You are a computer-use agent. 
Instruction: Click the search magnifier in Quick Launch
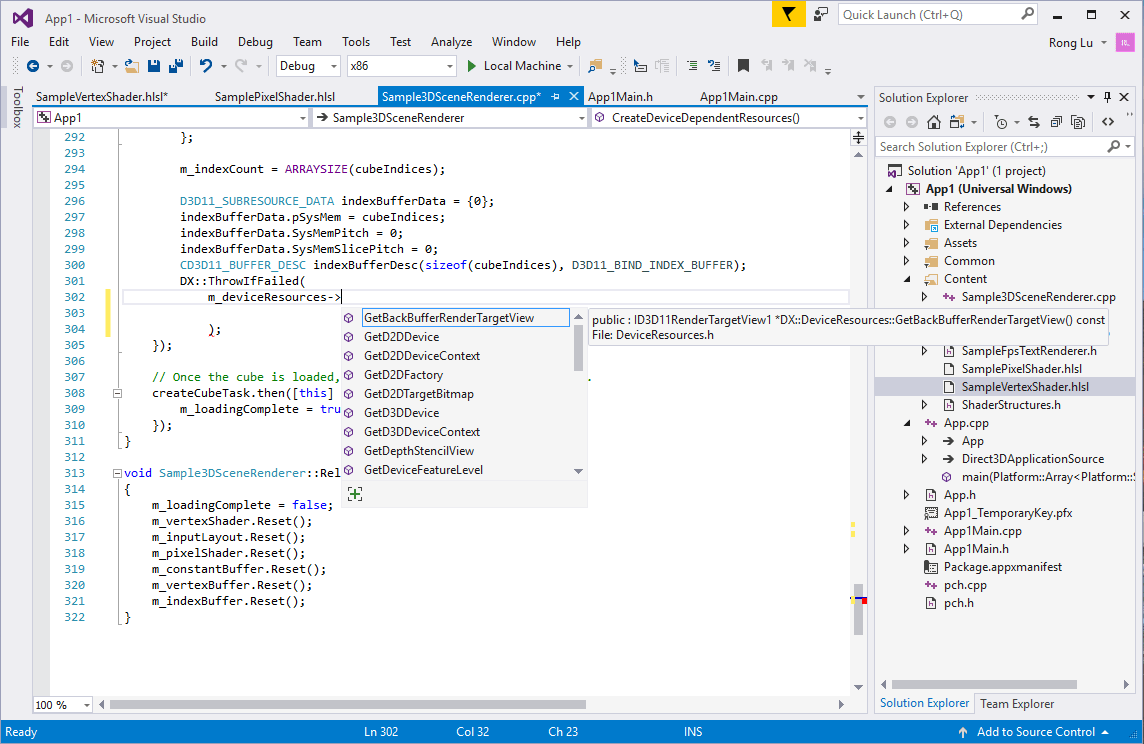pos(1027,14)
